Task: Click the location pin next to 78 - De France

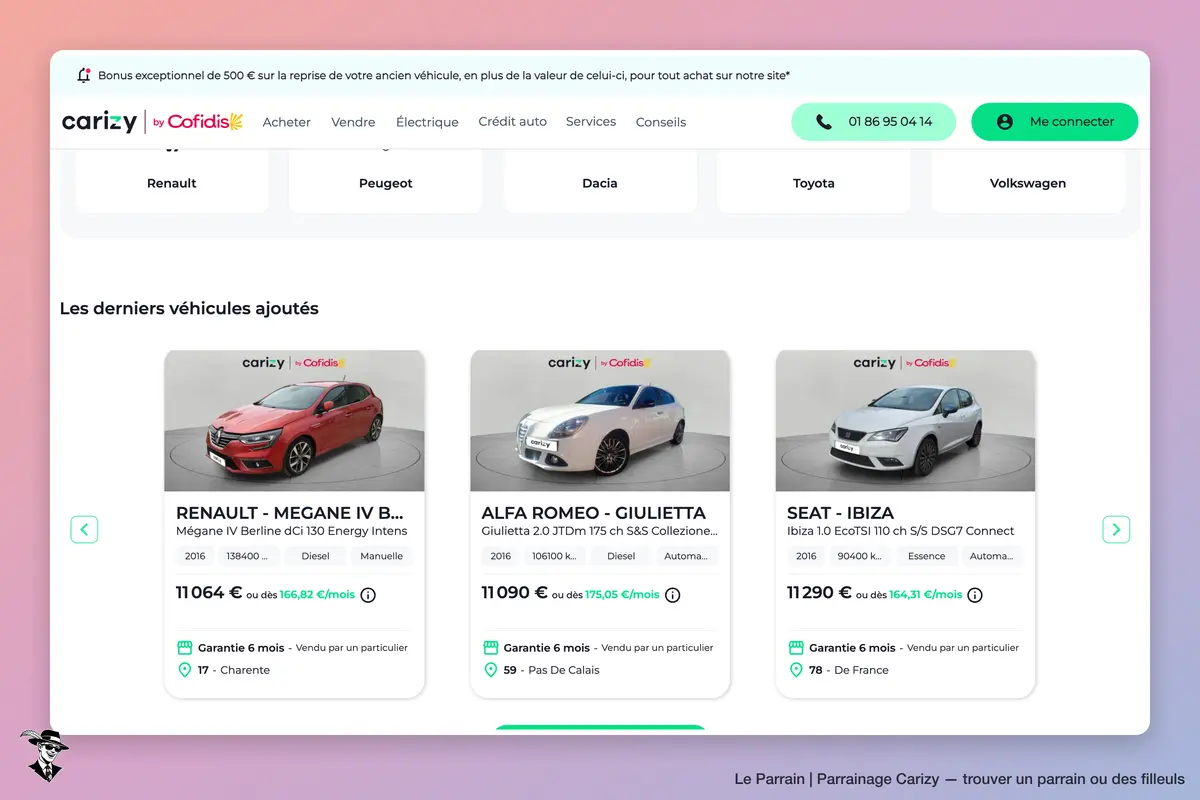Action: (796, 670)
